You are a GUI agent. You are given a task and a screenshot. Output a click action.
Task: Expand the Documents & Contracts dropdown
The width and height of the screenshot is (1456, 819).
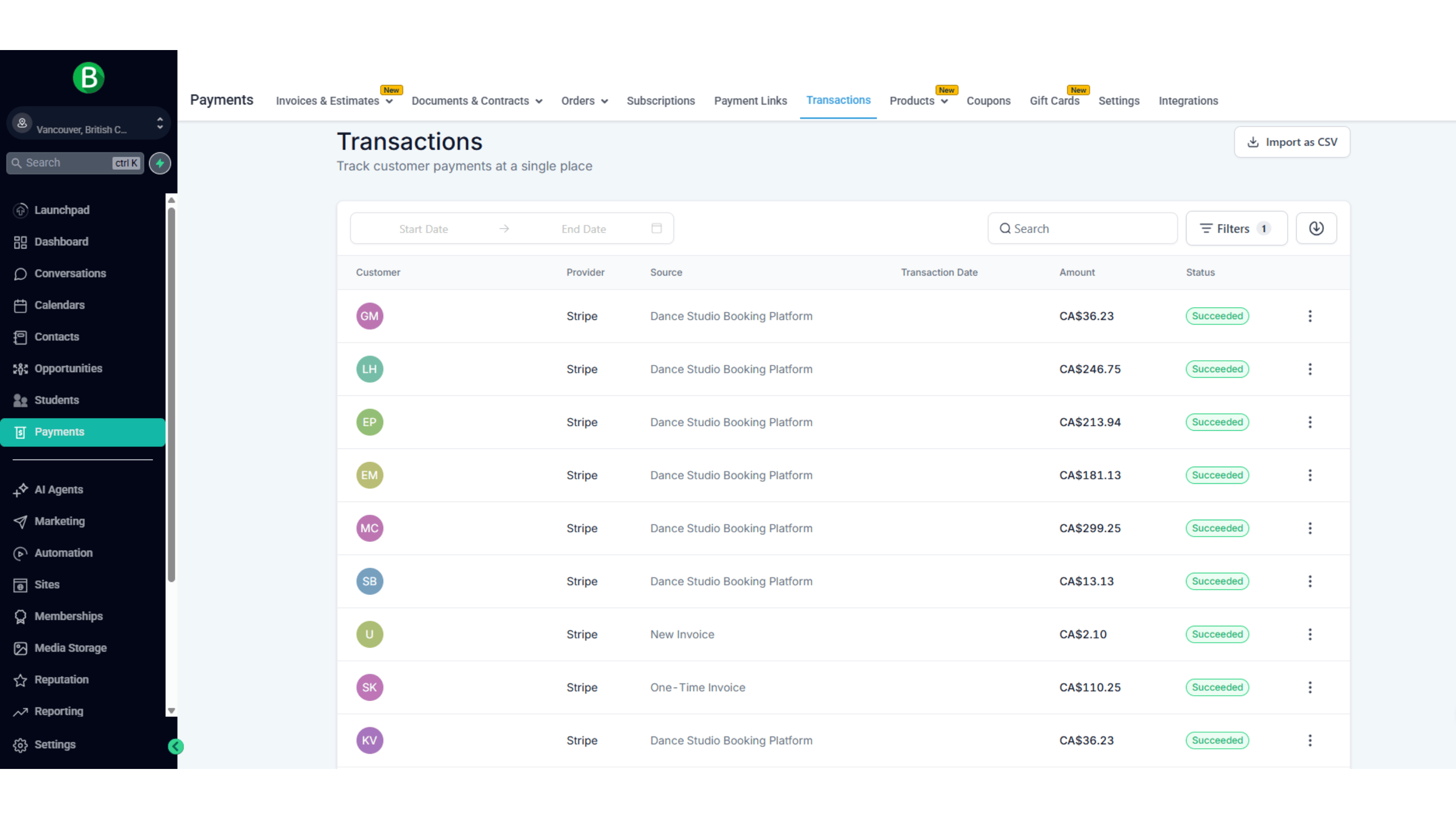(476, 101)
